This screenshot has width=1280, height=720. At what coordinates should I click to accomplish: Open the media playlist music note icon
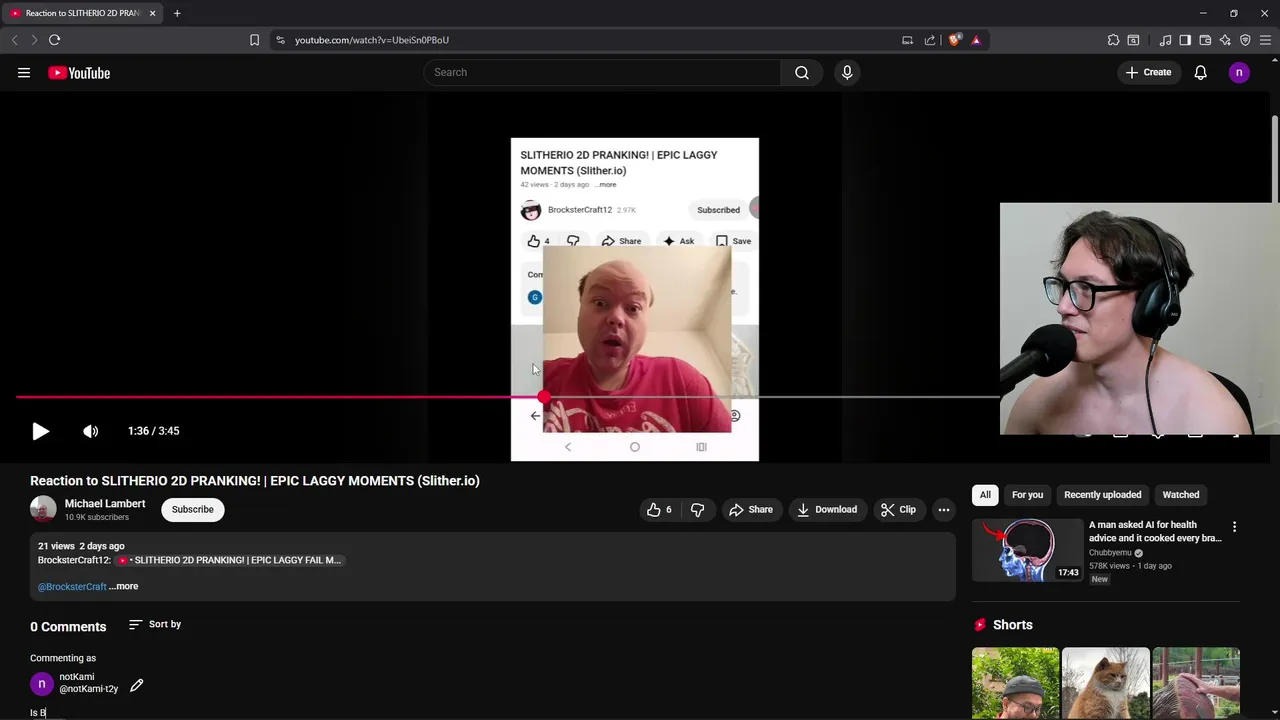click(1165, 40)
